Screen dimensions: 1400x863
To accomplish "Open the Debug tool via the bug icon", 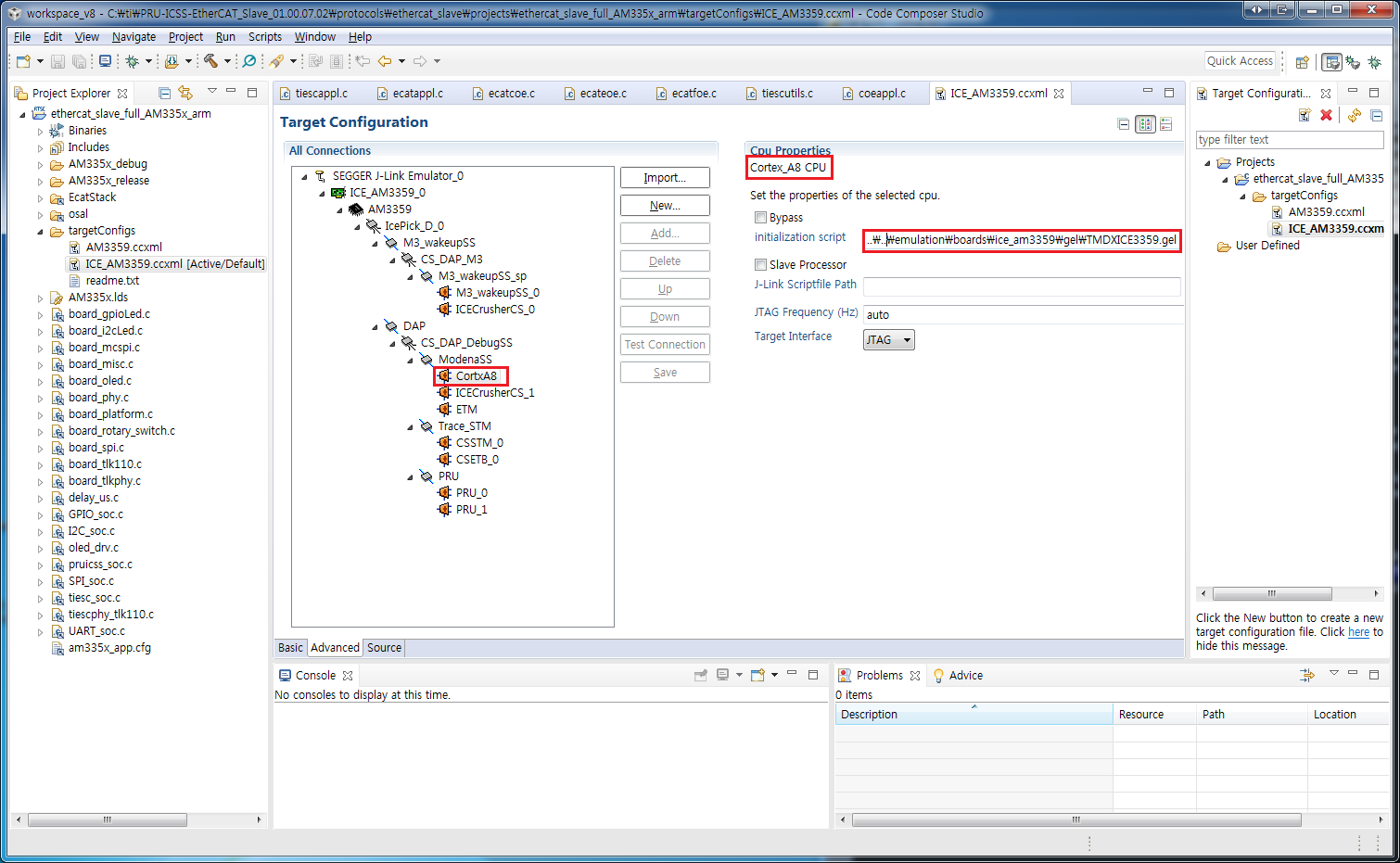I will (133, 61).
